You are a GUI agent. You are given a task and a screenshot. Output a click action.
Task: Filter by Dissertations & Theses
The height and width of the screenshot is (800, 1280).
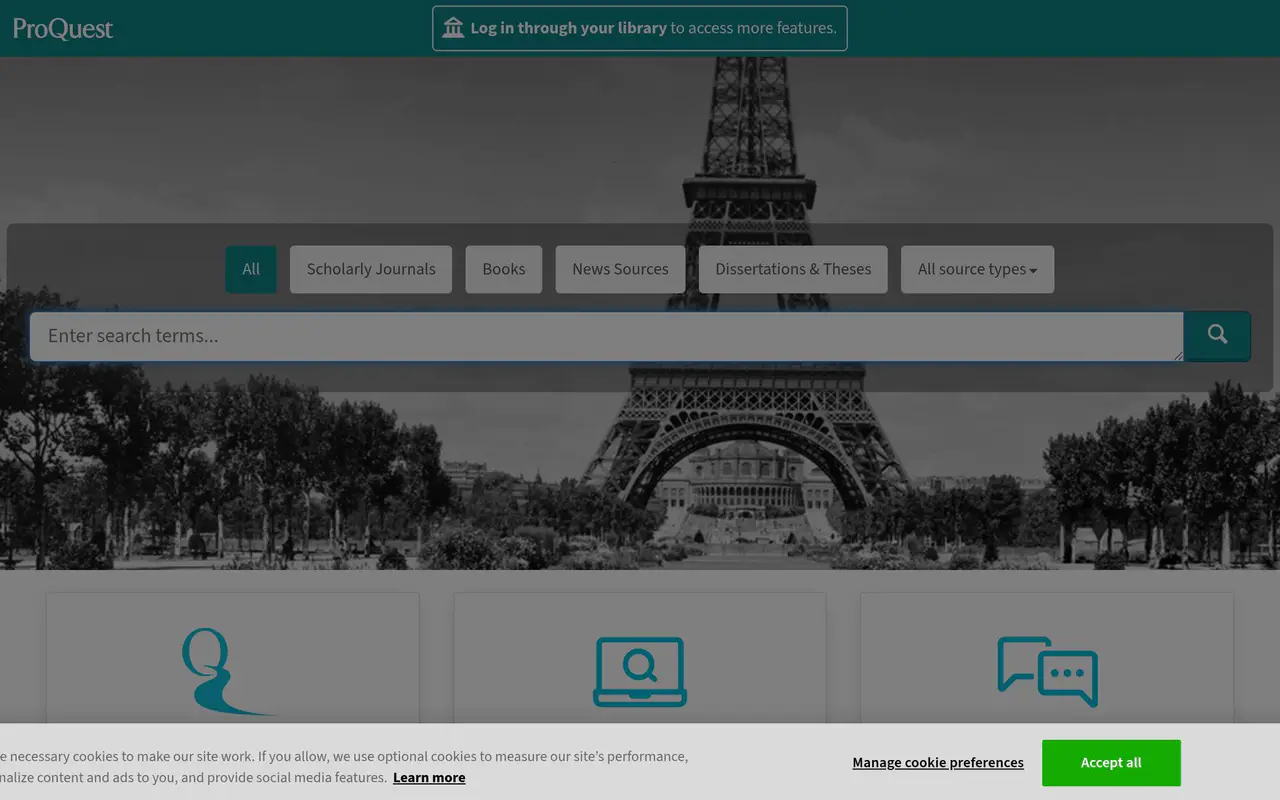793,269
